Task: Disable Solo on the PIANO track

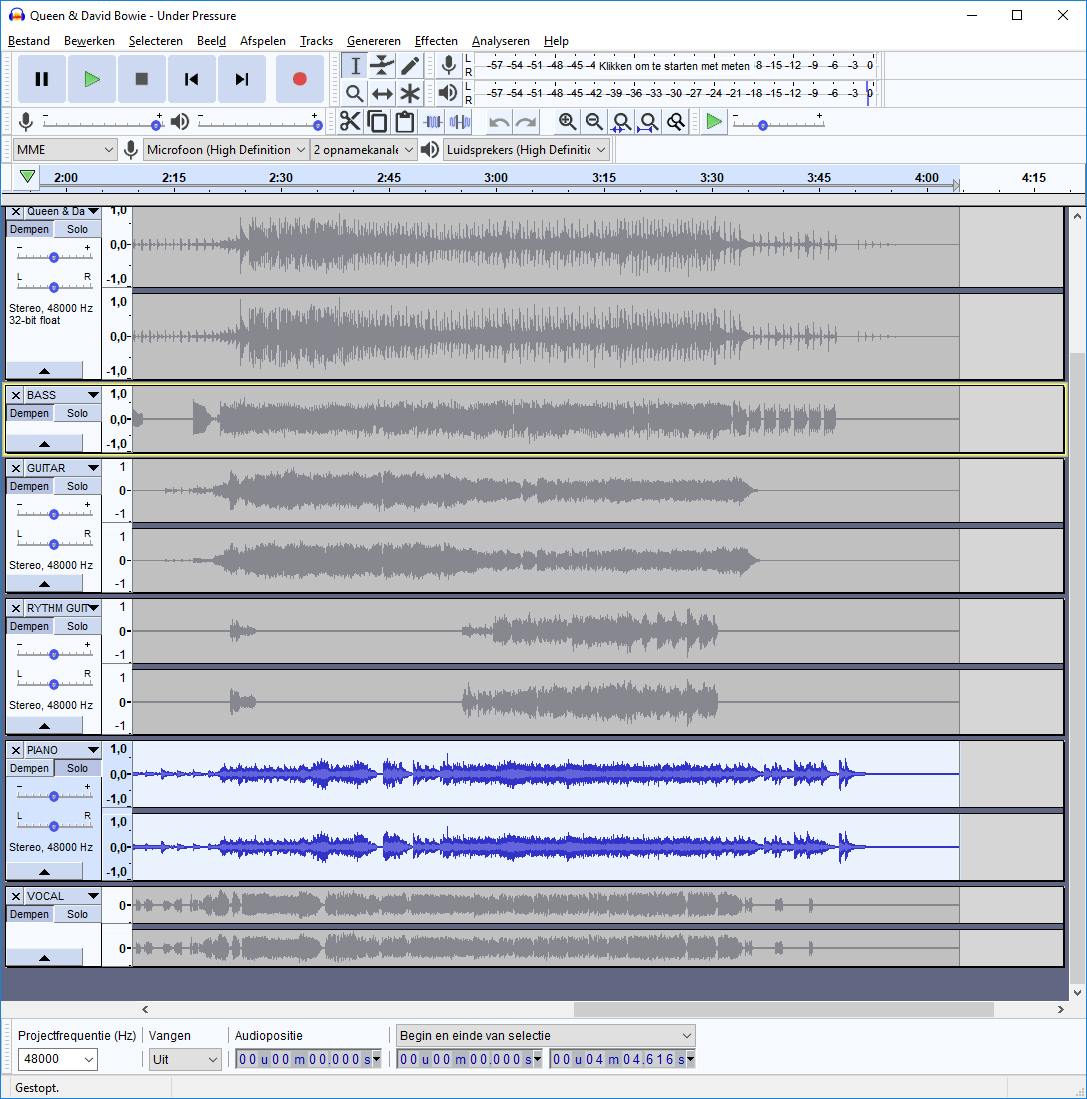Action: (x=75, y=768)
